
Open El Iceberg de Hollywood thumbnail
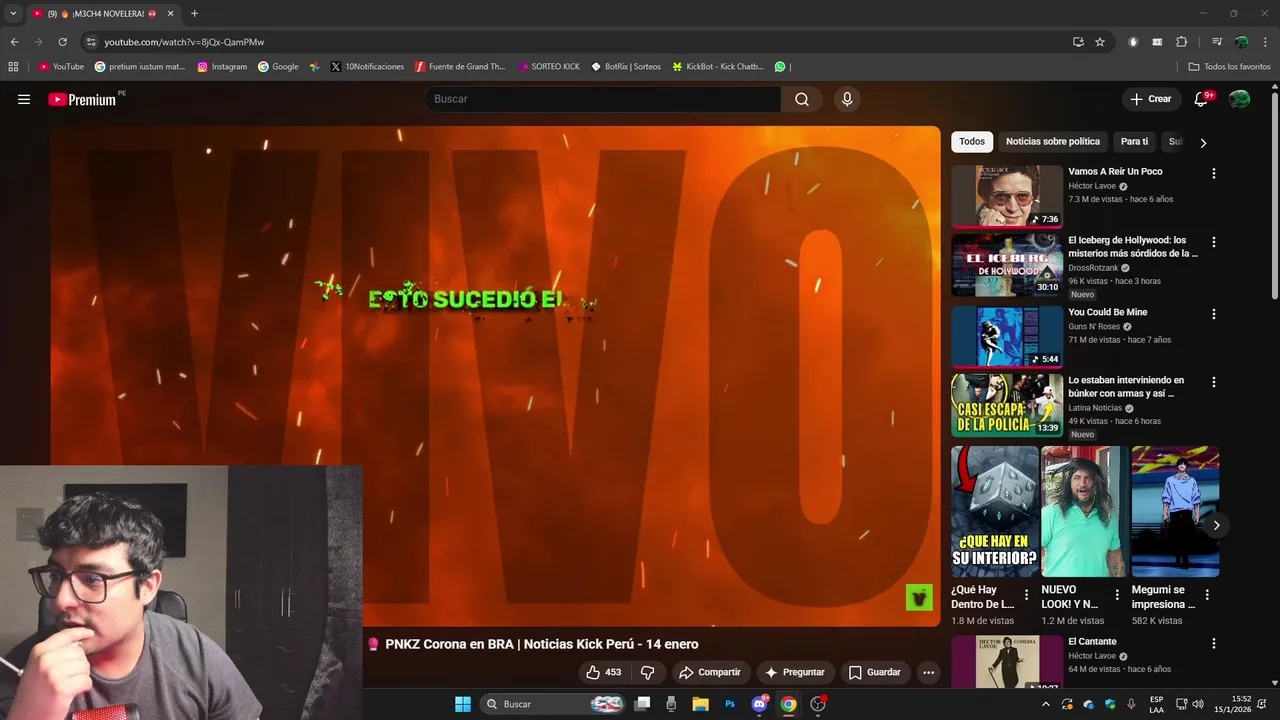pos(1007,265)
